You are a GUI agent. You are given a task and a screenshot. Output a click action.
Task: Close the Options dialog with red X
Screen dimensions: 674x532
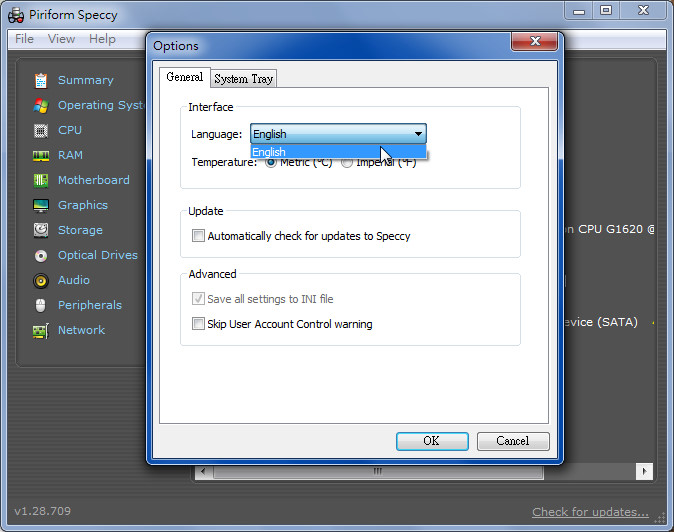click(535, 41)
